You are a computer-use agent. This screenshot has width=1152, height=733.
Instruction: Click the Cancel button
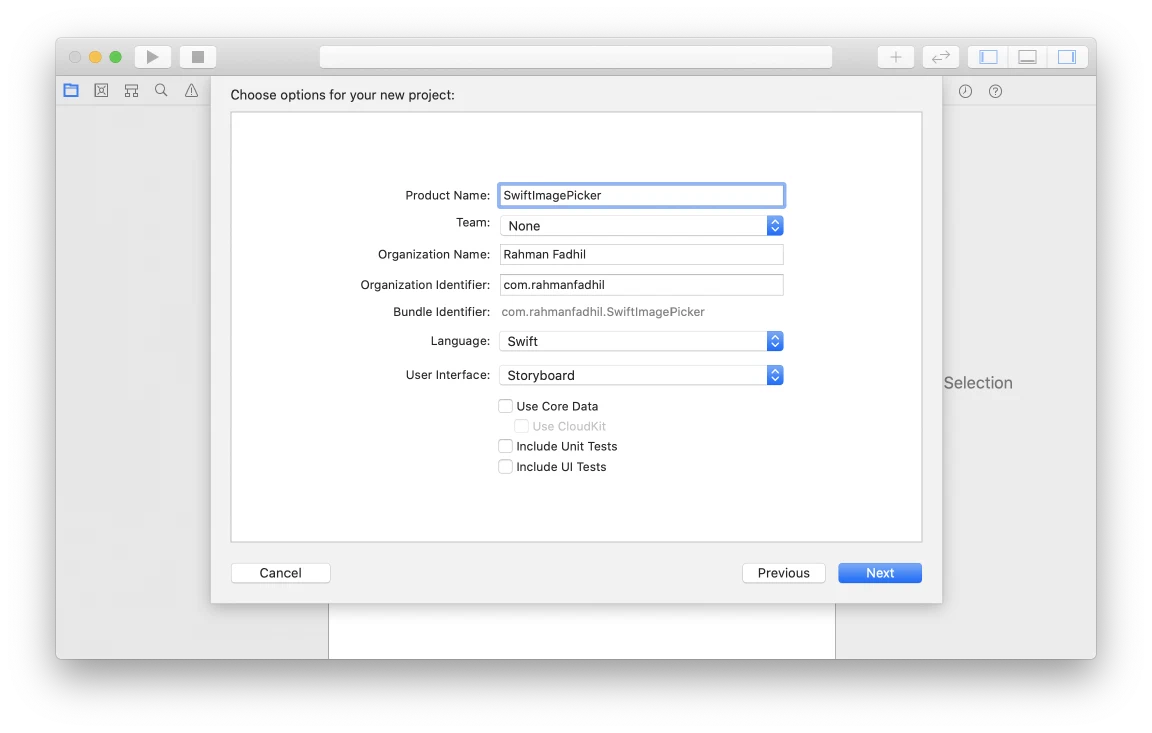coord(281,573)
